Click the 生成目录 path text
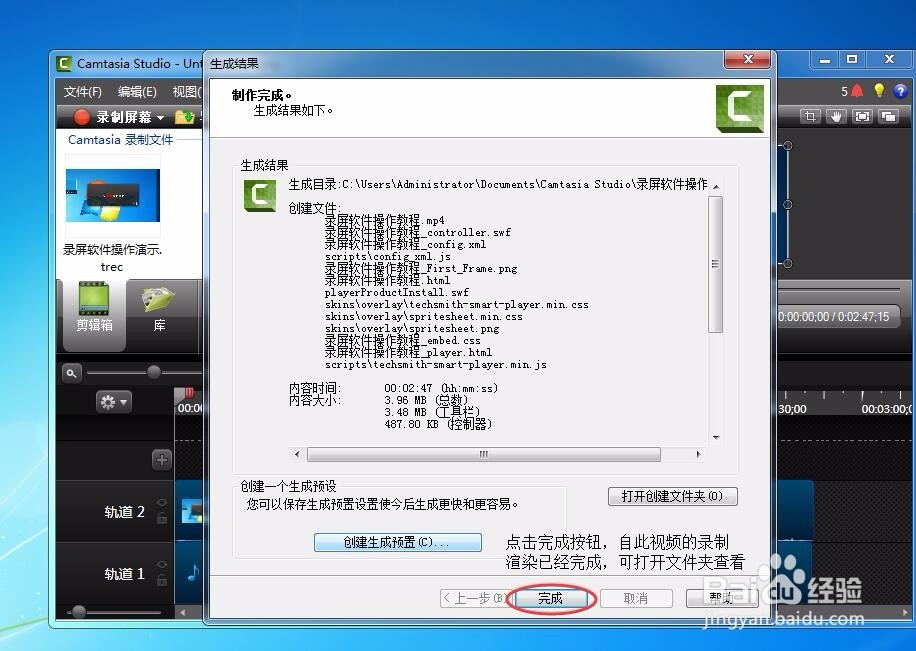Image resolution: width=916 pixels, height=651 pixels. [x=498, y=184]
